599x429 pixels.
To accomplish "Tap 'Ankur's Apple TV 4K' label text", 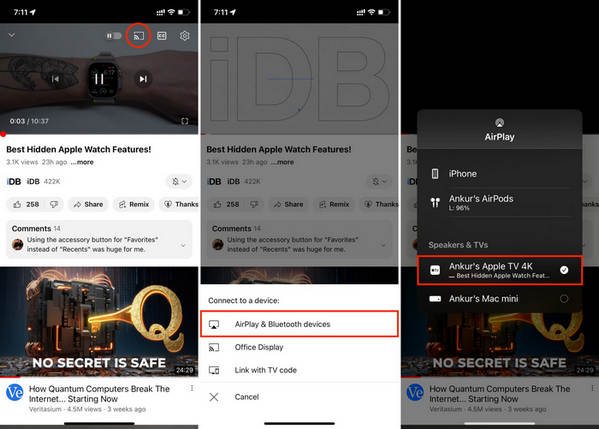I will click(x=491, y=266).
